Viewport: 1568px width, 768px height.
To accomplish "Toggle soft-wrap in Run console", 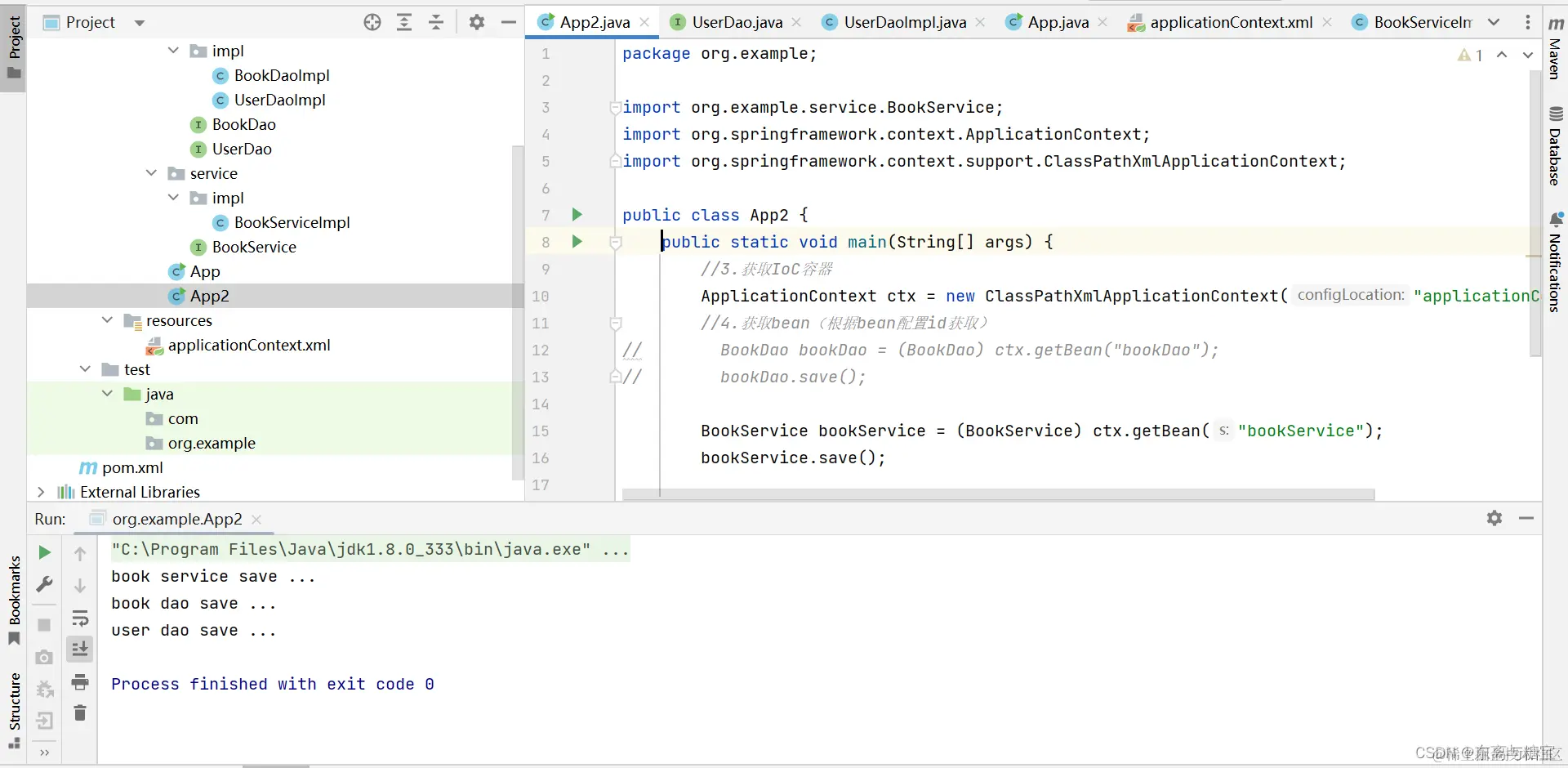I will [80, 618].
